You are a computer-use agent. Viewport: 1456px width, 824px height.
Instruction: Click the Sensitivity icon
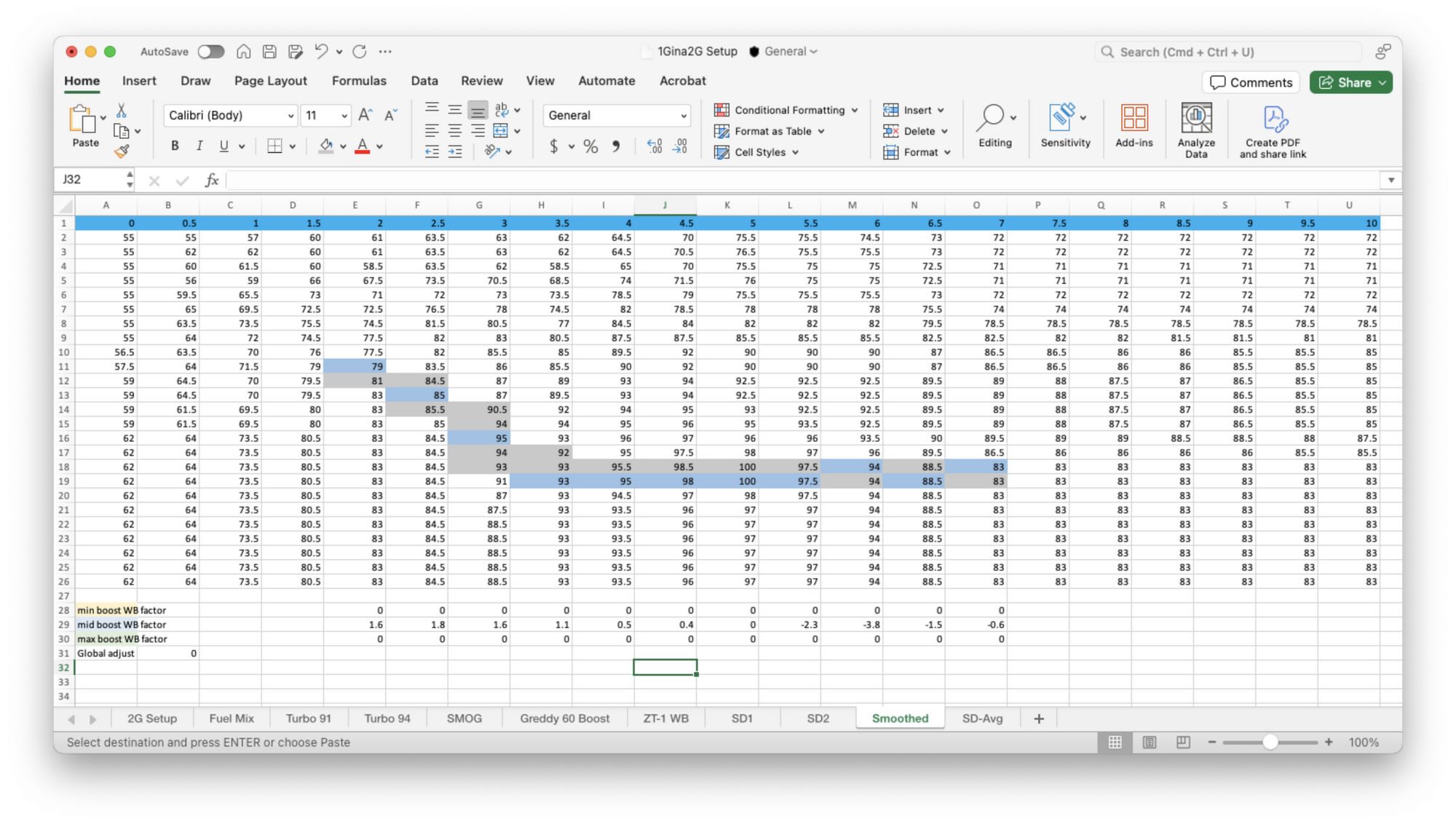coord(1065,126)
